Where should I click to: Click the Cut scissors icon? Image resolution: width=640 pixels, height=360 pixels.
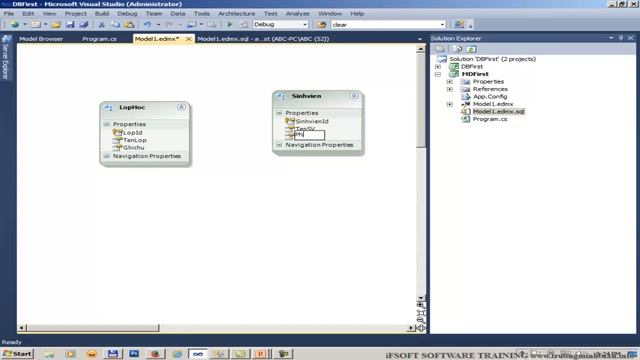pos(102,24)
